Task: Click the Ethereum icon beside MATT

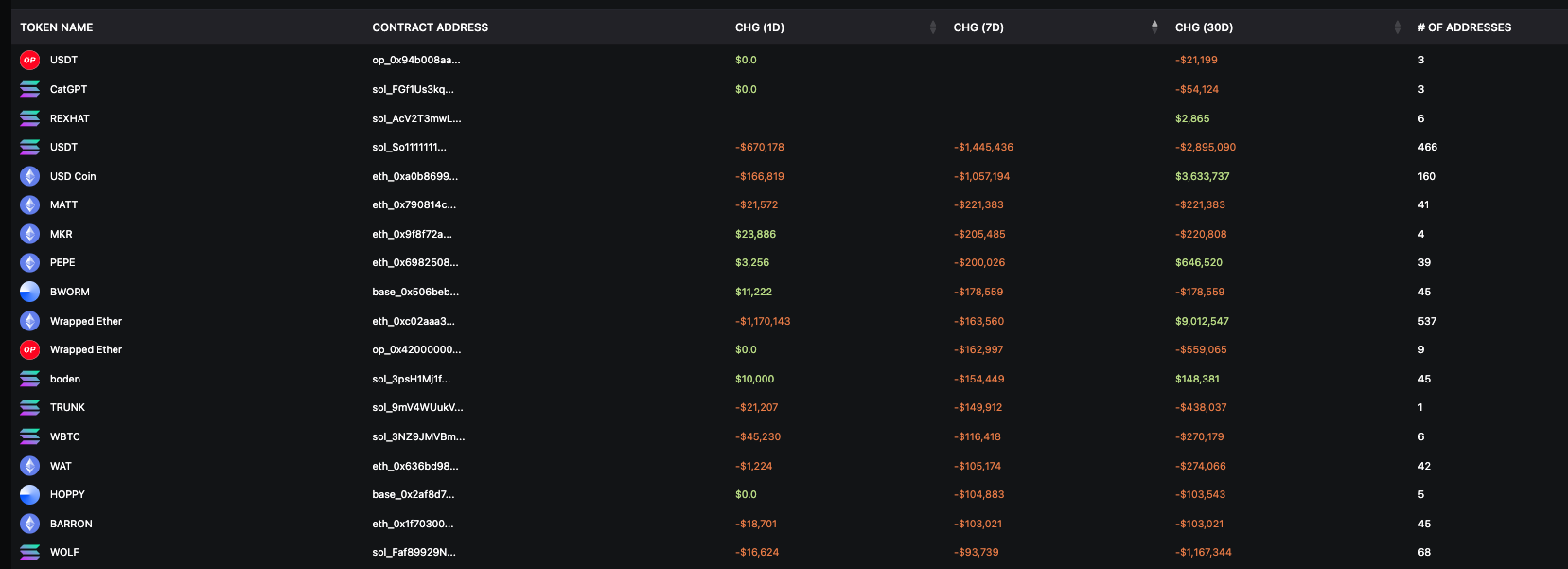Action: [30, 204]
